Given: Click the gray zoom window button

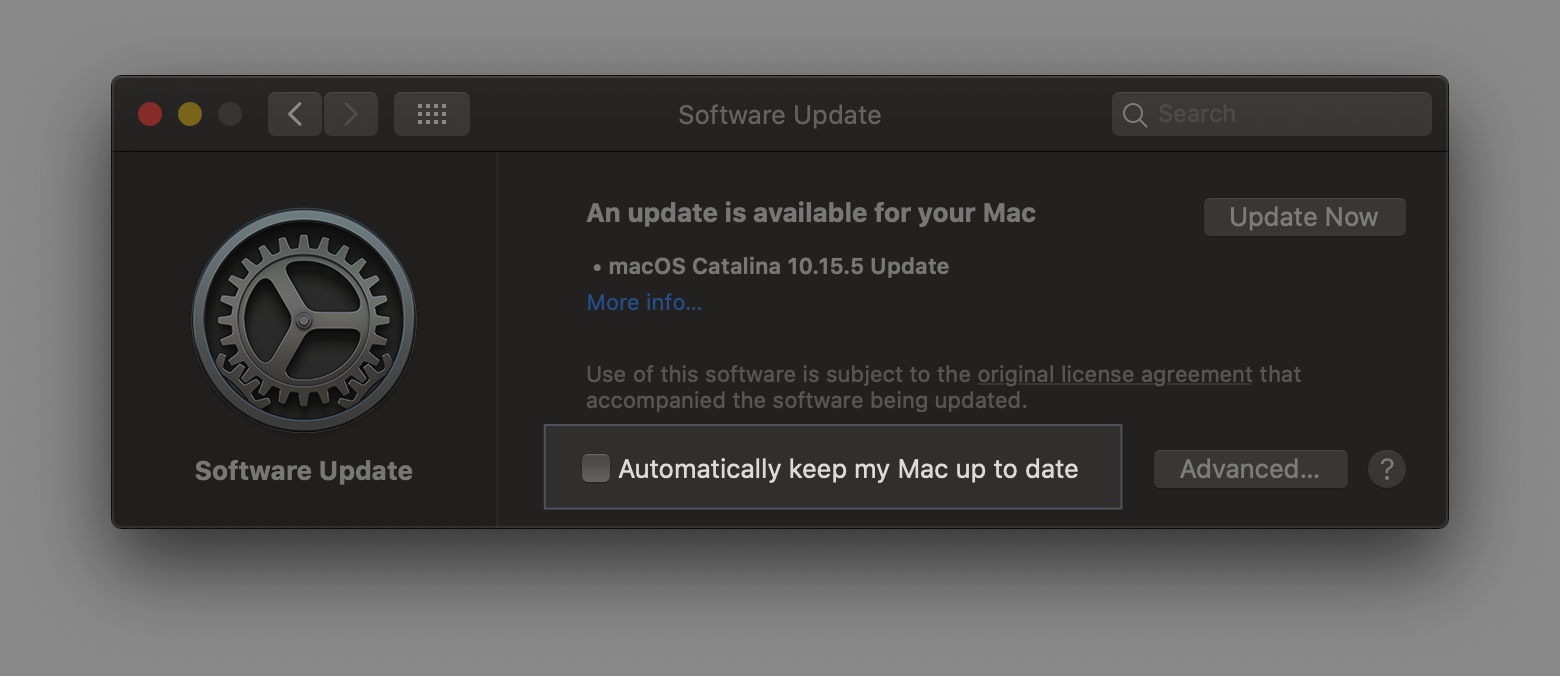Looking at the screenshot, I should (230, 114).
